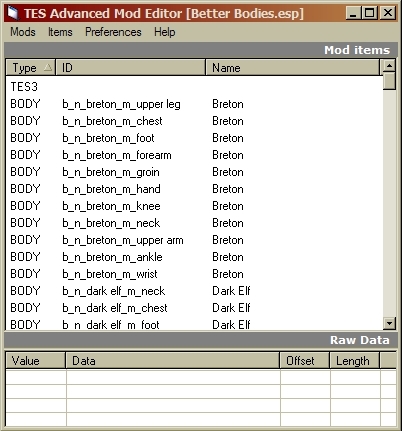The image size is (402, 431).
Task: Sort list by ID column header
Action: (130, 68)
